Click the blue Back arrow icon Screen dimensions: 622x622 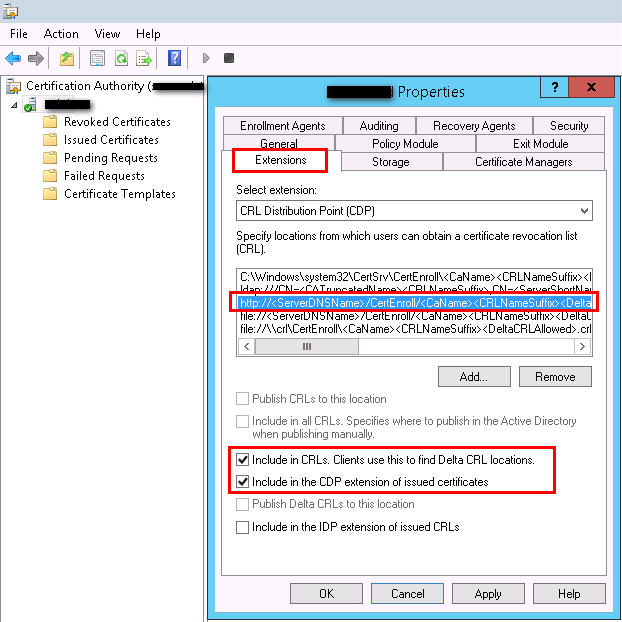pyautogui.click(x=13, y=58)
